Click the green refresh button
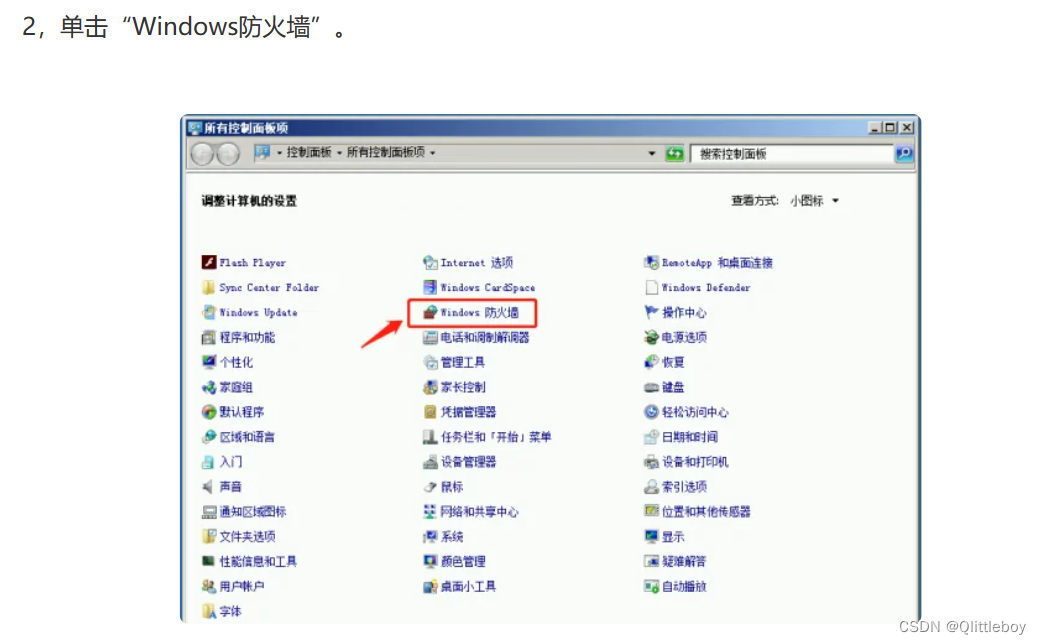The image size is (1041, 644). click(674, 153)
